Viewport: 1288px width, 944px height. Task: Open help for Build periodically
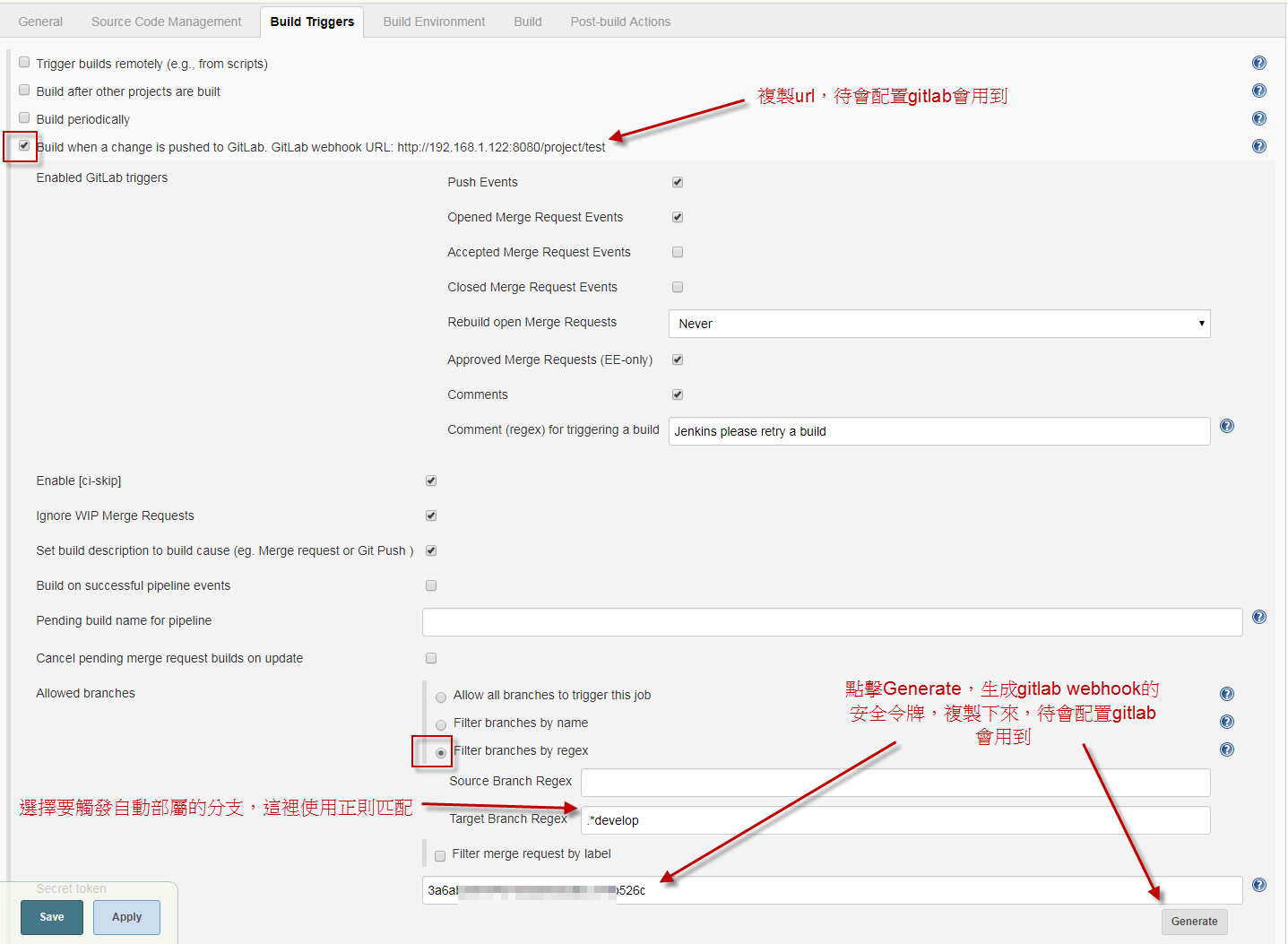[1259, 118]
